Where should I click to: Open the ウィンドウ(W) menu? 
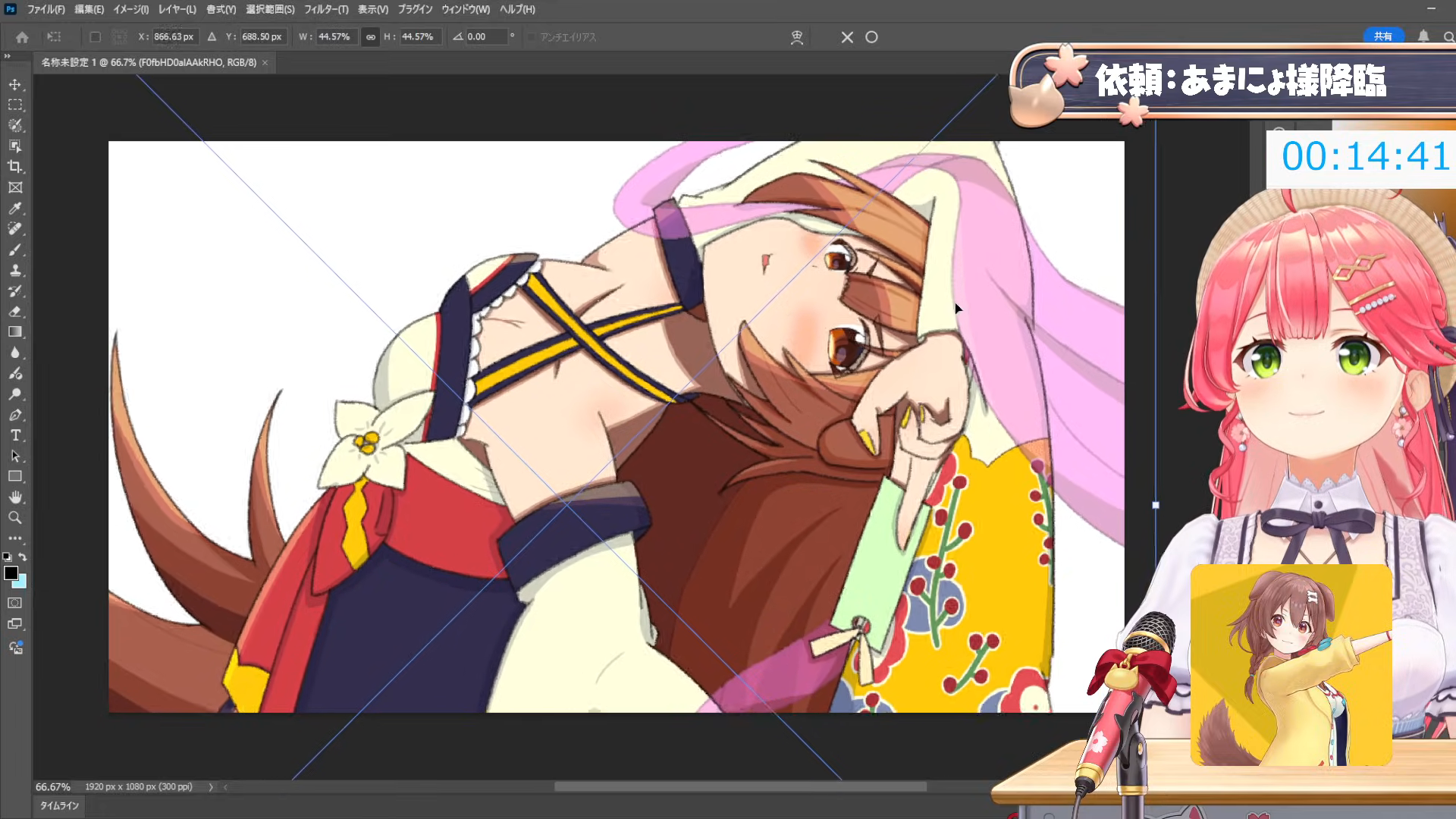click(465, 9)
